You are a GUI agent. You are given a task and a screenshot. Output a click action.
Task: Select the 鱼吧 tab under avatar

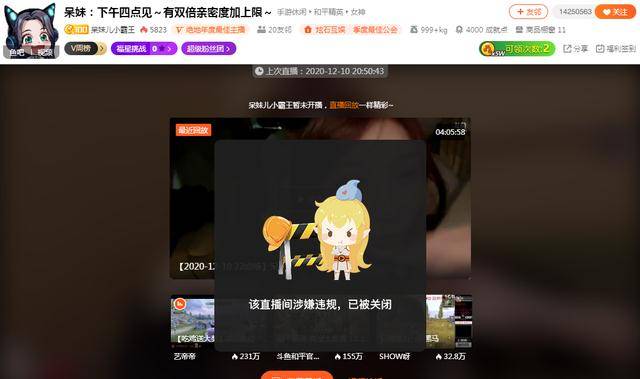tap(17, 52)
